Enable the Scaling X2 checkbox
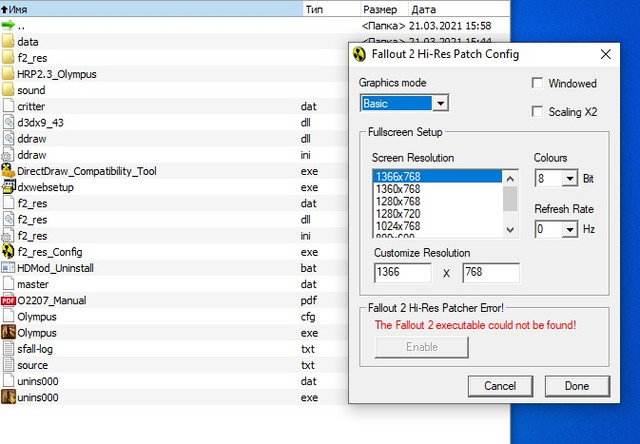Screen dimensions: 640x444 tap(537, 111)
